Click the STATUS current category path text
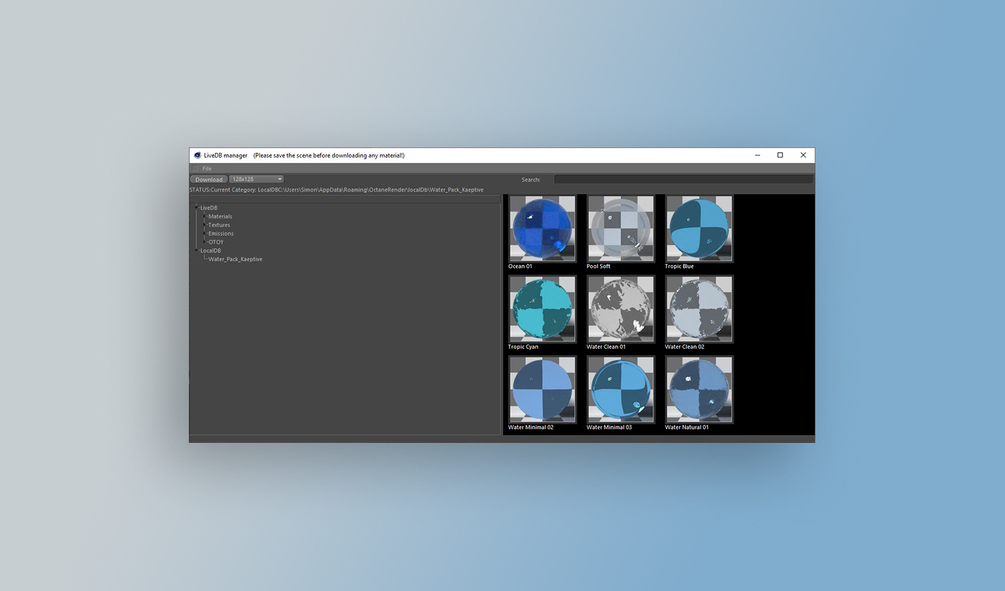This screenshot has width=1005, height=591. point(336,190)
